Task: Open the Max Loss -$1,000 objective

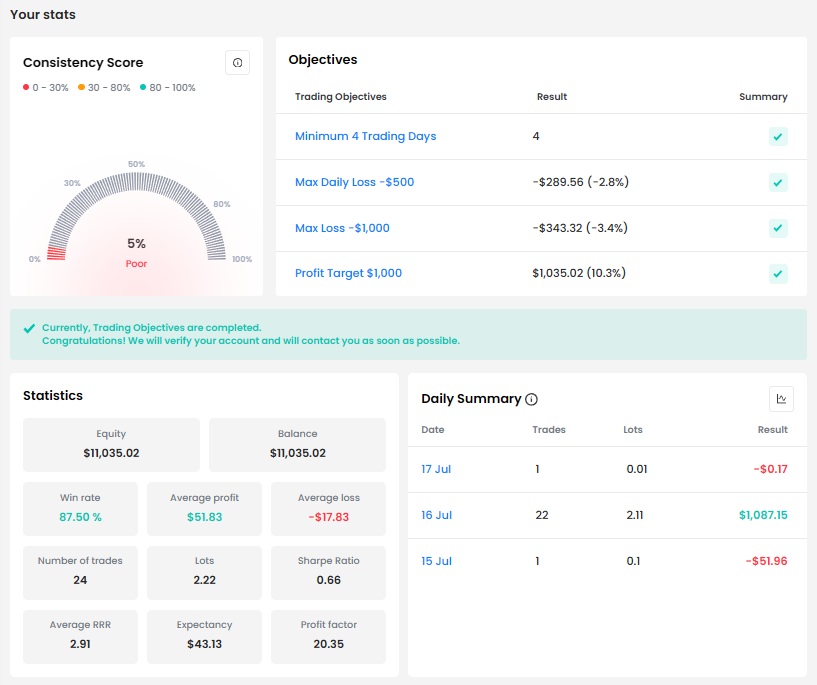Action: click(342, 228)
